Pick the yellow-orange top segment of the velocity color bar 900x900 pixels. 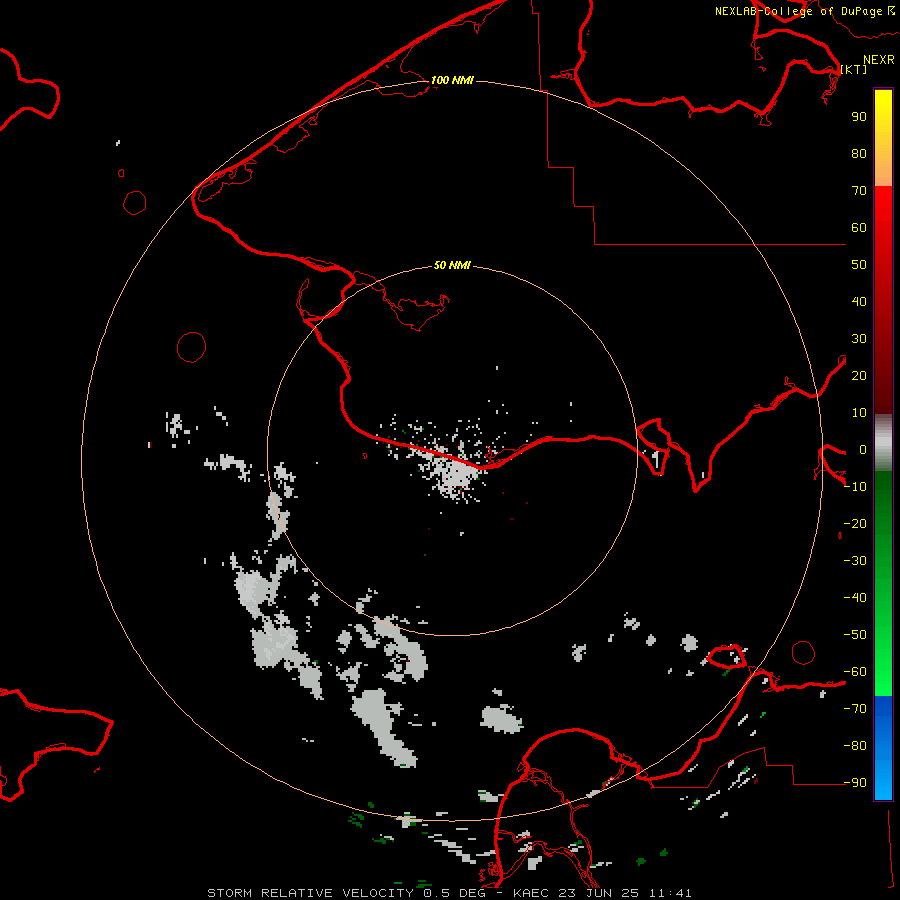click(883, 138)
